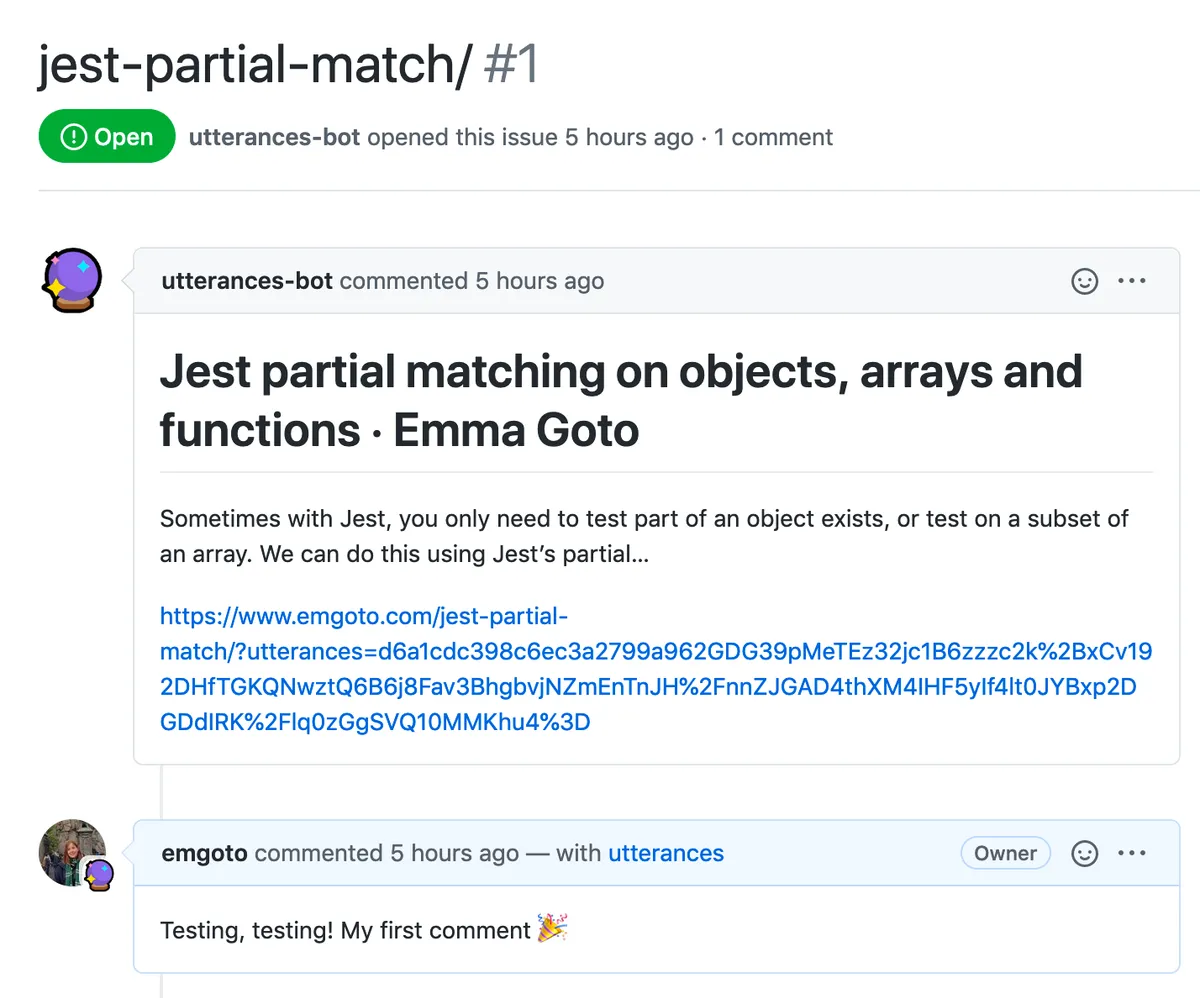
Task: Open the reaction smiley on utterances-bot comment
Action: [x=1084, y=281]
